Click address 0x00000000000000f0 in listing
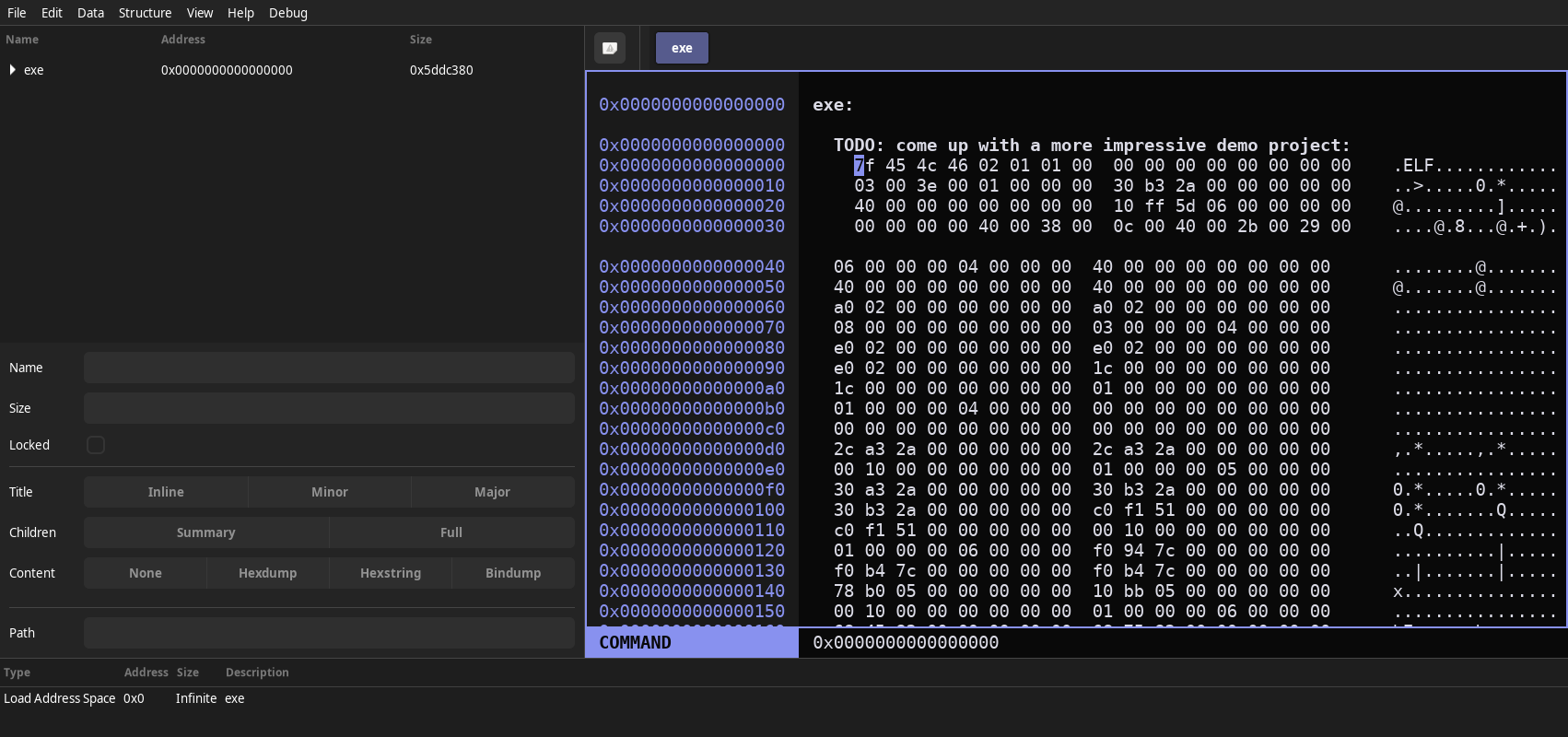1568x737 pixels. click(692, 490)
